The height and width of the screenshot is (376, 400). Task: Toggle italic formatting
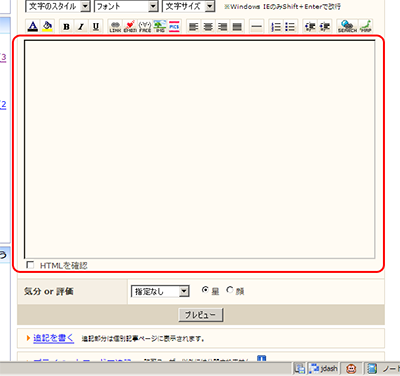coord(81,26)
